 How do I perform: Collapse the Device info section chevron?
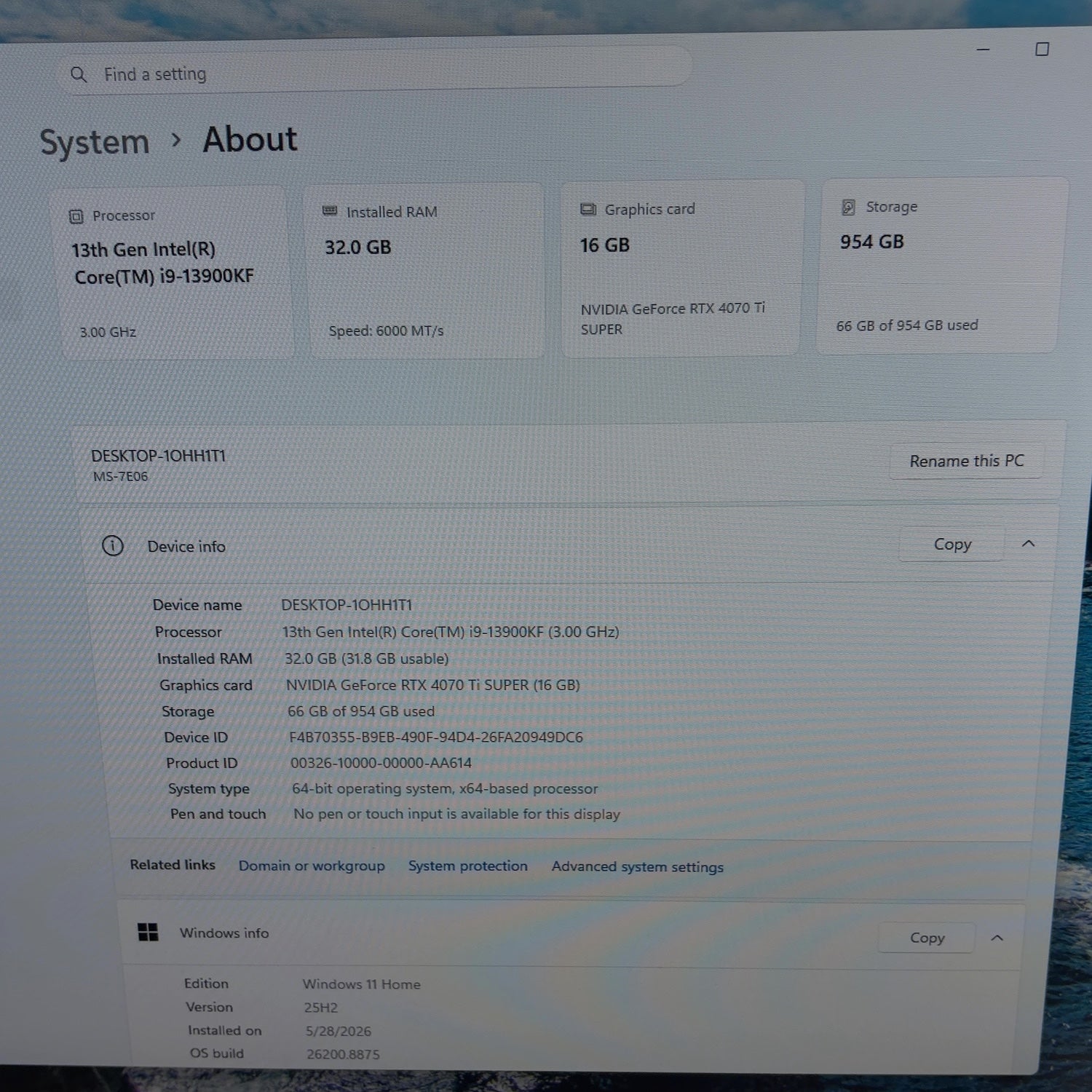(1028, 544)
